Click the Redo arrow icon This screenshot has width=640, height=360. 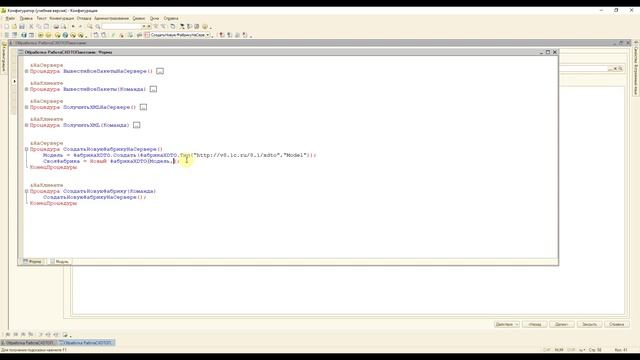(x=80, y=27)
